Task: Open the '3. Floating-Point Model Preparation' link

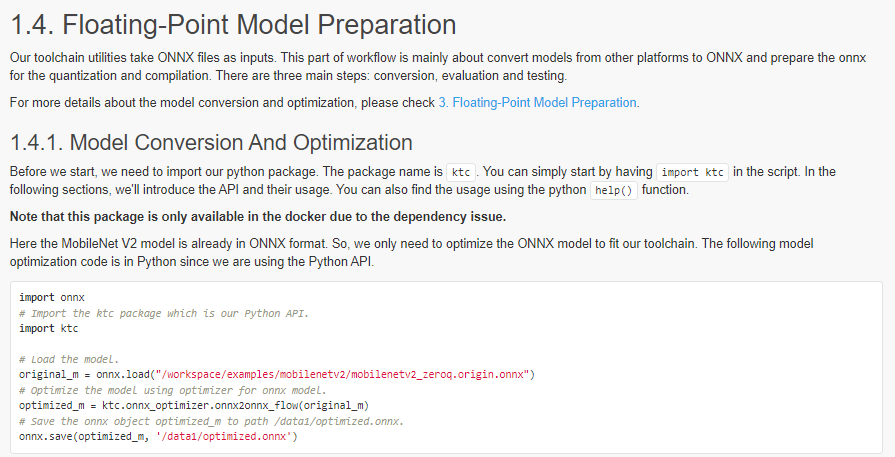Action: pyautogui.click(x=537, y=103)
